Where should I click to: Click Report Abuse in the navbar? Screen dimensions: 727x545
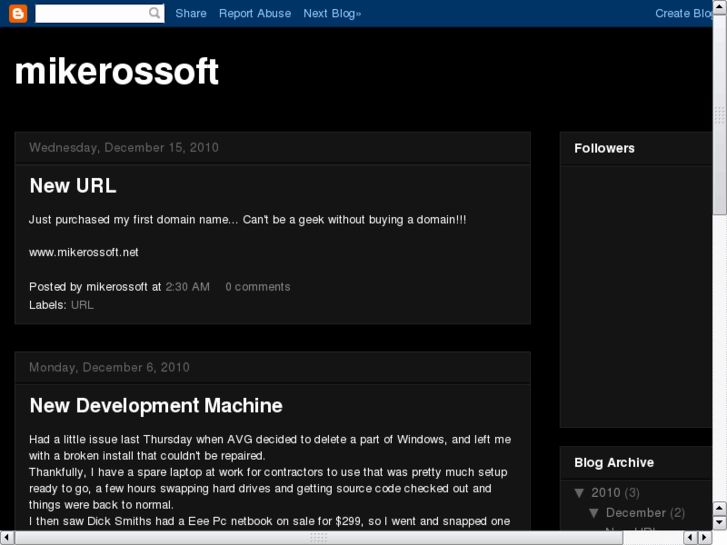click(x=255, y=13)
